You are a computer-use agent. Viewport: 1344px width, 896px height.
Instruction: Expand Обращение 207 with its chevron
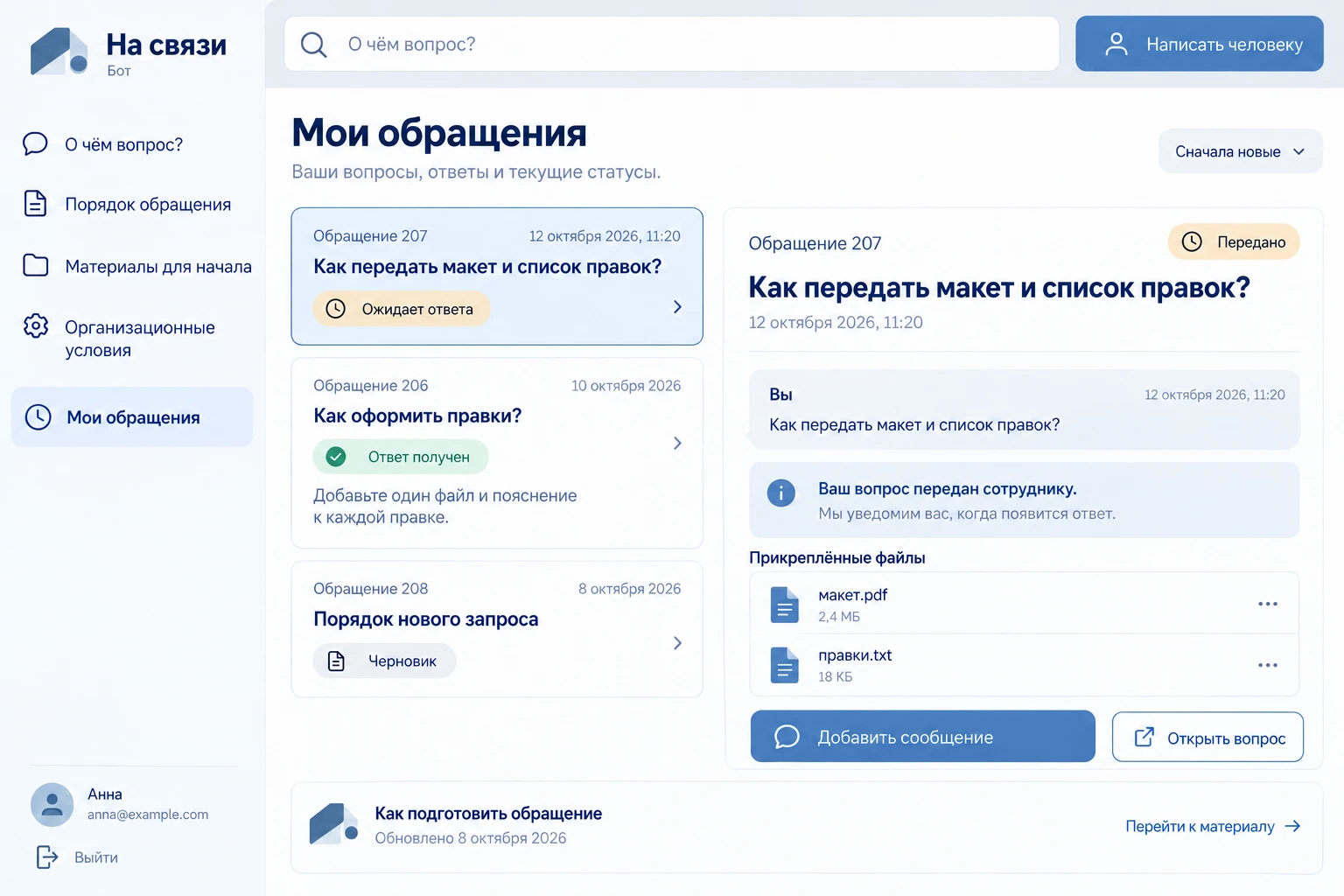[x=677, y=307]
